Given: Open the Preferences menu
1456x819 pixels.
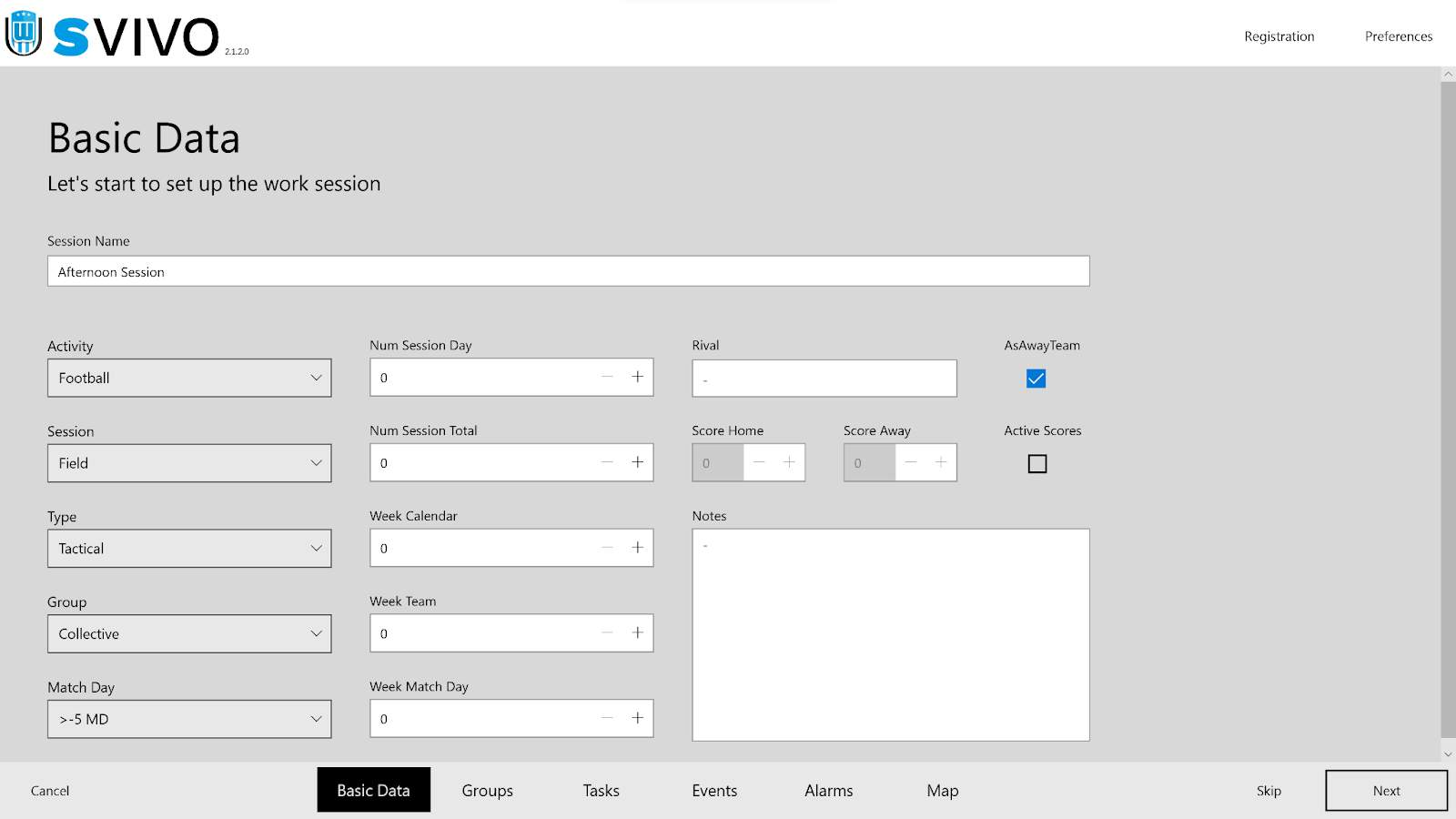Looking at the screenshot, I should tap(1399, 36).
